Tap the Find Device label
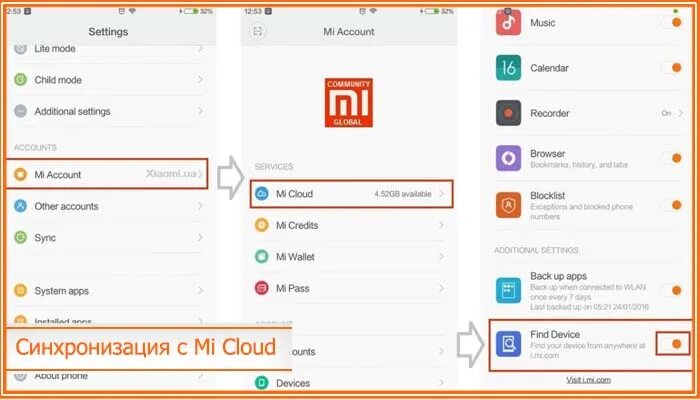This screenshot has width=700, height=400. 555,334
